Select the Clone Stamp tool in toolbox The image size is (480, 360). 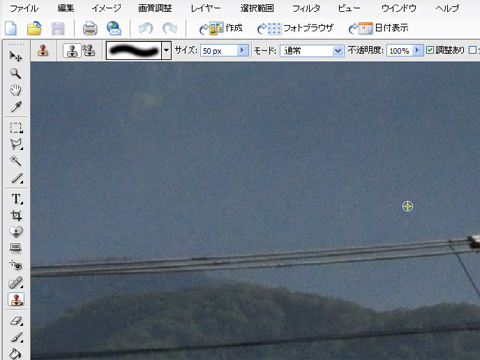16,299
